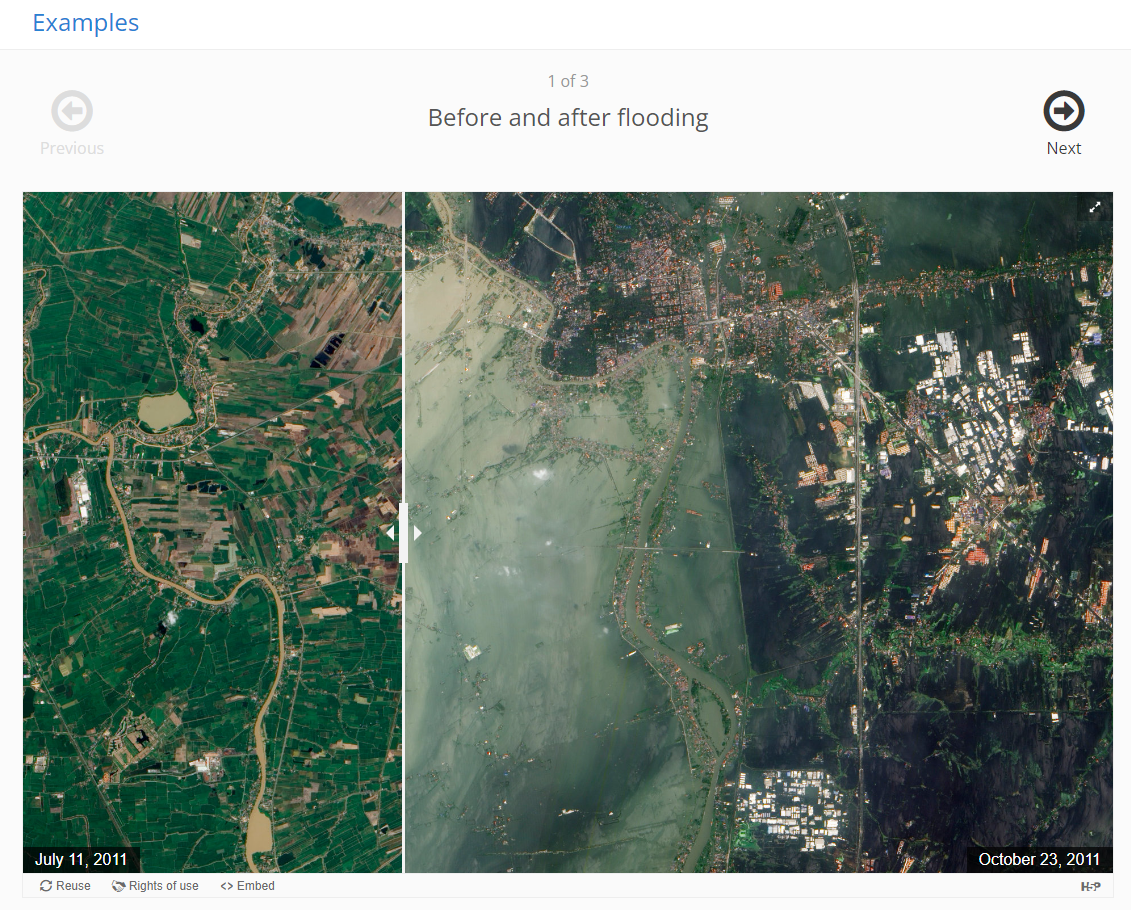Open fullscreen using the expand icon
The height and width of the screenshot is (910, 1131).
pyautogui.click(x=1094, y=207)
